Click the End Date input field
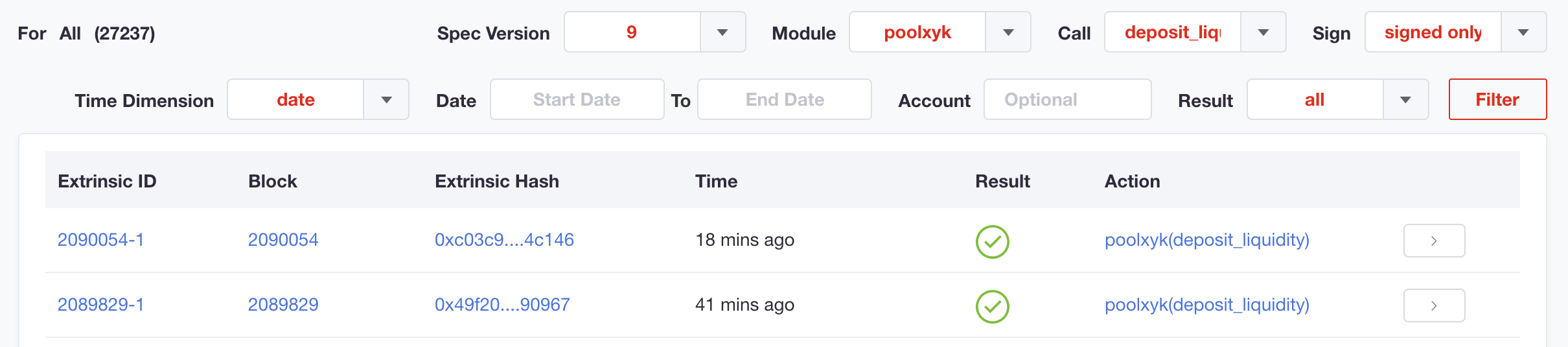The image size is (1568, 347). (784, 100)
